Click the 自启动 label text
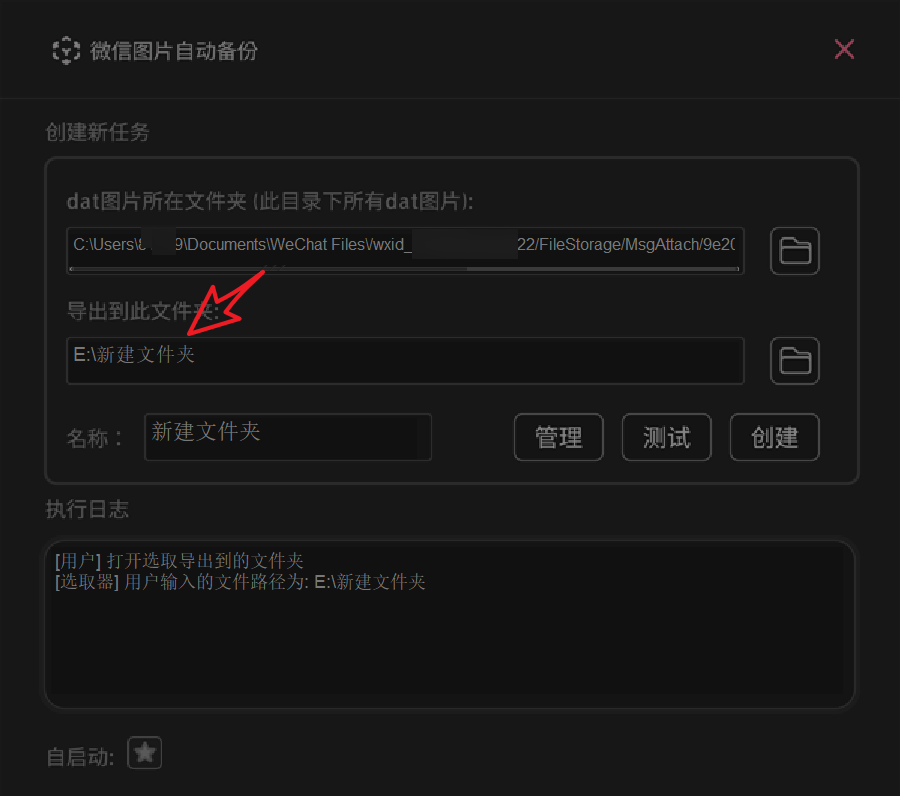The width and height of the screenshot is (900, 796). point(80,757)
